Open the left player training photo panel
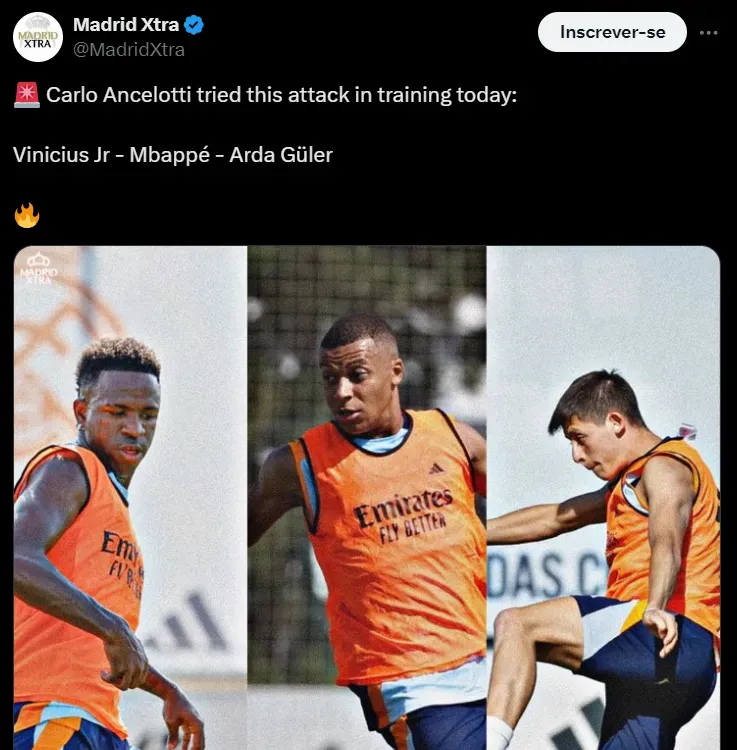Screen dimensions: 737x750 tap(130, 497)
